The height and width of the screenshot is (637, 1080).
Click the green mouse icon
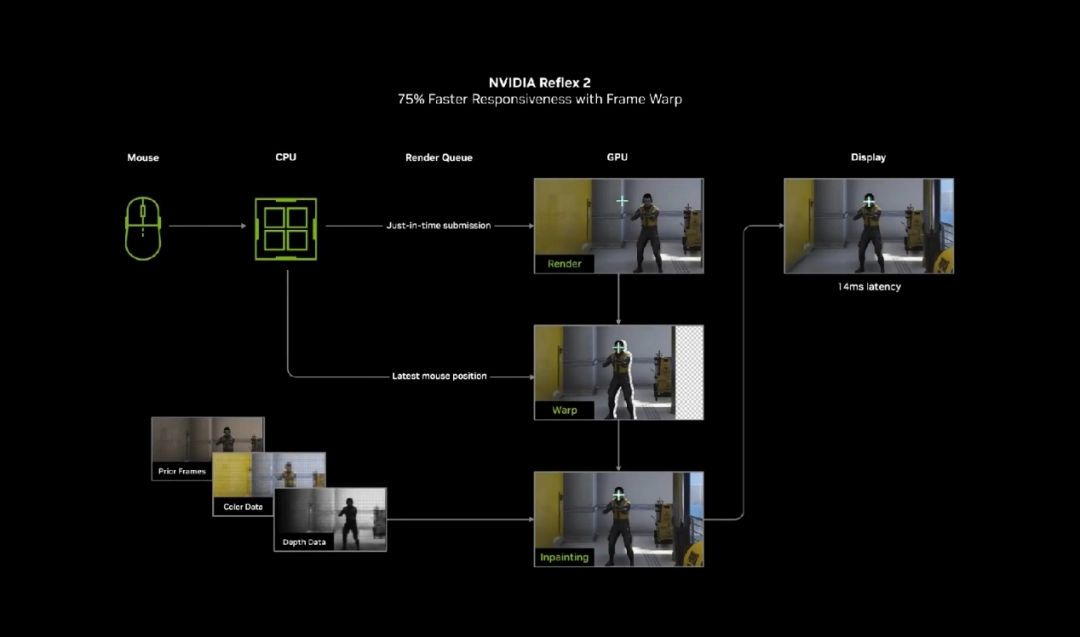tap(143, 229)
